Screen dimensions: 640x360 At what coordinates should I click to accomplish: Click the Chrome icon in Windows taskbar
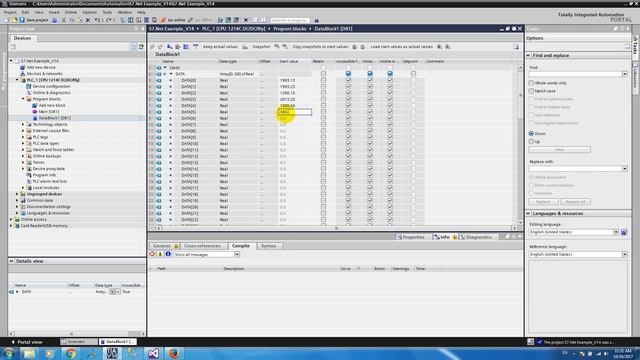pos(71,353)
